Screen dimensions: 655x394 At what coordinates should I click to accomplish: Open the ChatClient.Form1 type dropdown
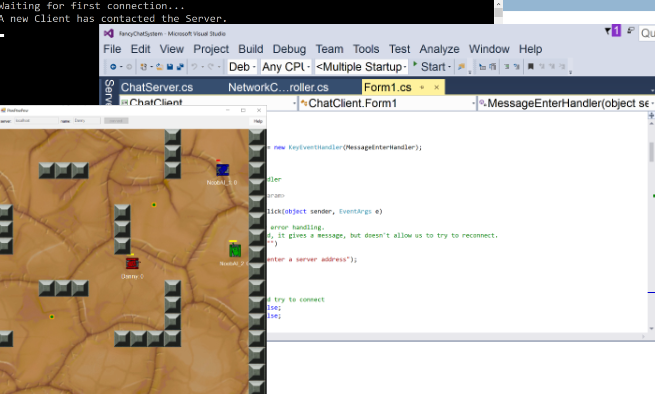point(387,103)
